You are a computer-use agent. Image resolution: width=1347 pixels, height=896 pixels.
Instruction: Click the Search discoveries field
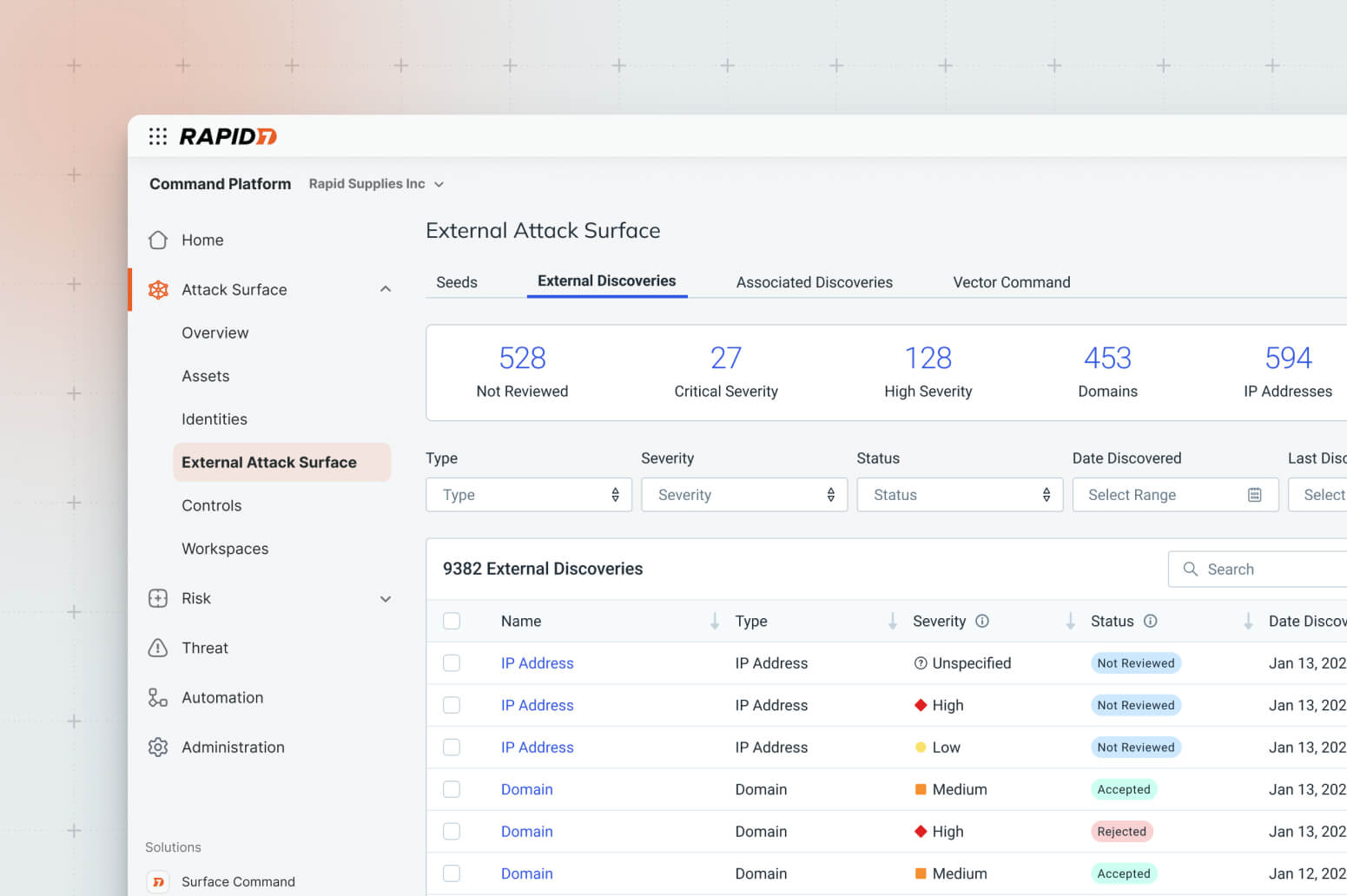pyautogui.click(x=1259, y=570)
